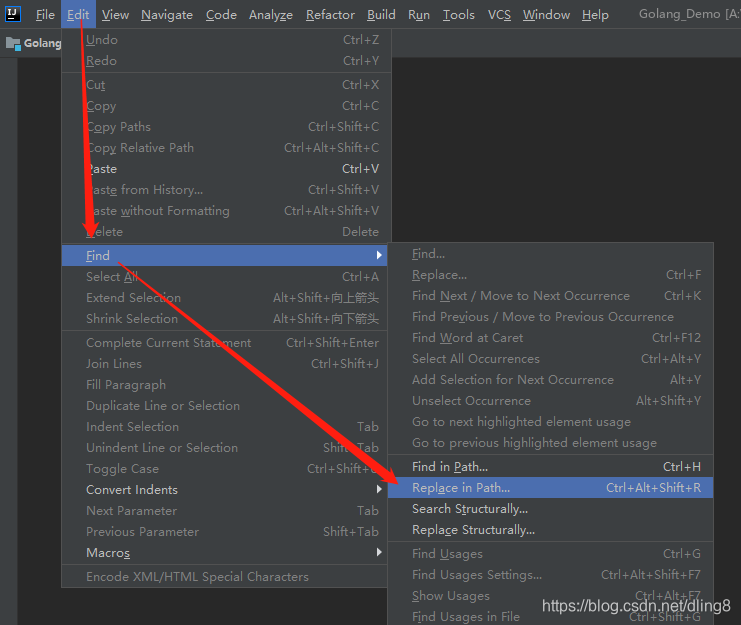741x625 pixels.
Task: Choose Select All Occurrences
Action: click(551, 359)
